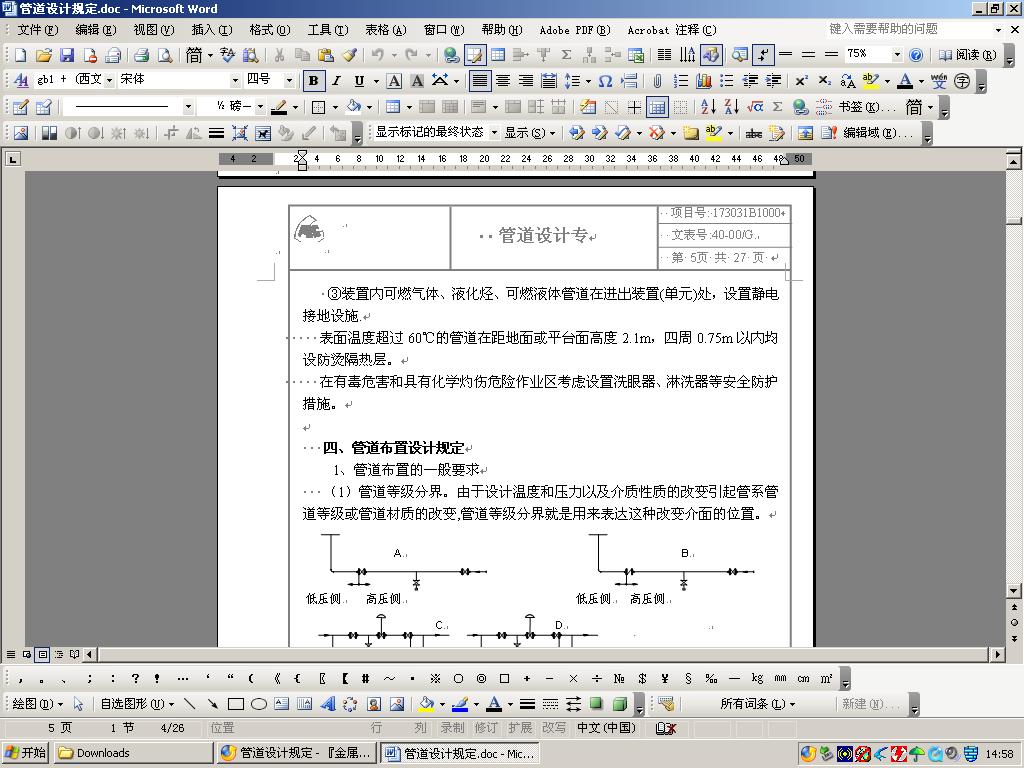1024x768 pixels.
Task: Click the Insert Hyperlink globe icon
Action: tap(451, 56)
